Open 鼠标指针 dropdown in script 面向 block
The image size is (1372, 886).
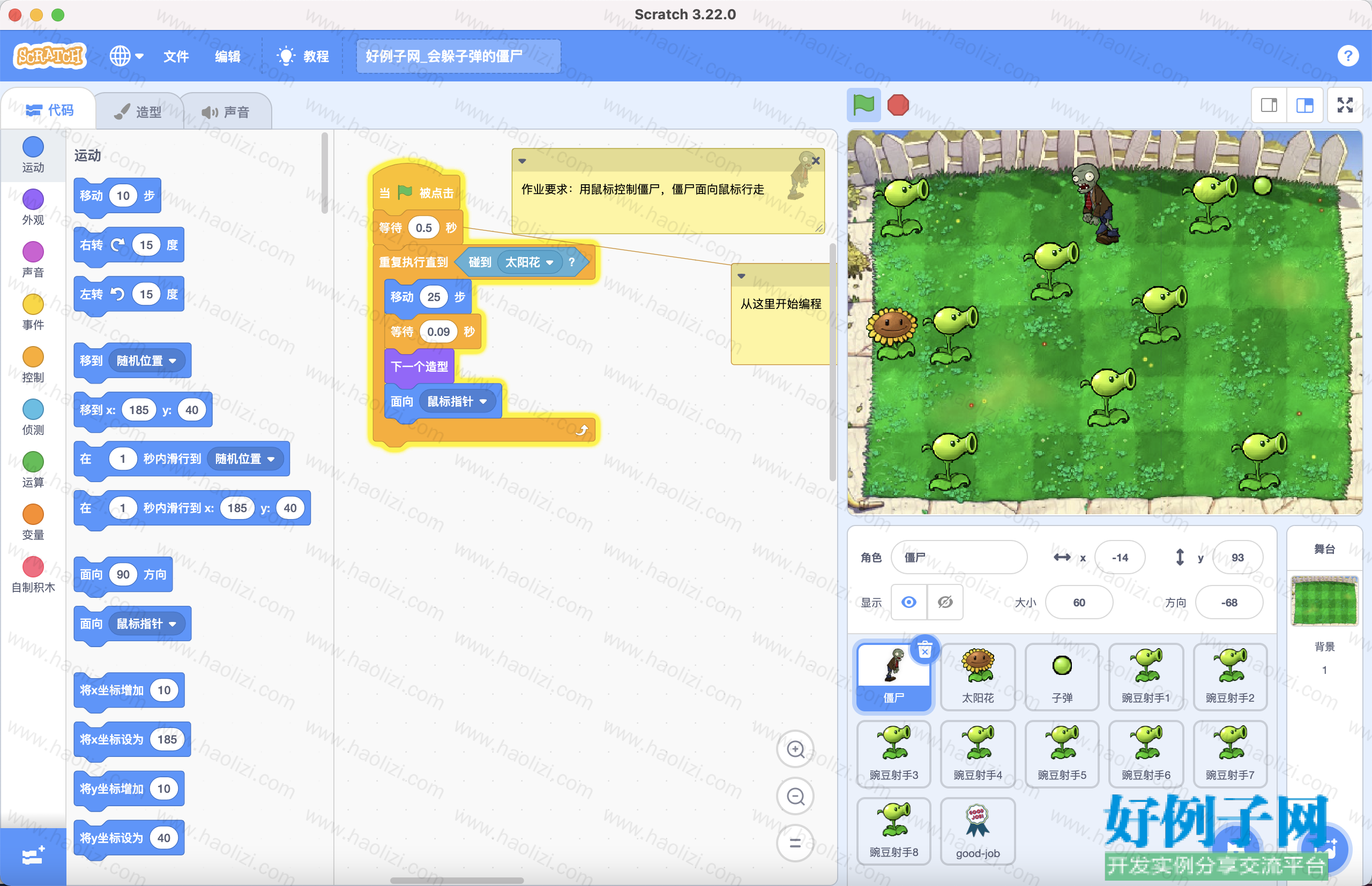(x=457, y=401)
